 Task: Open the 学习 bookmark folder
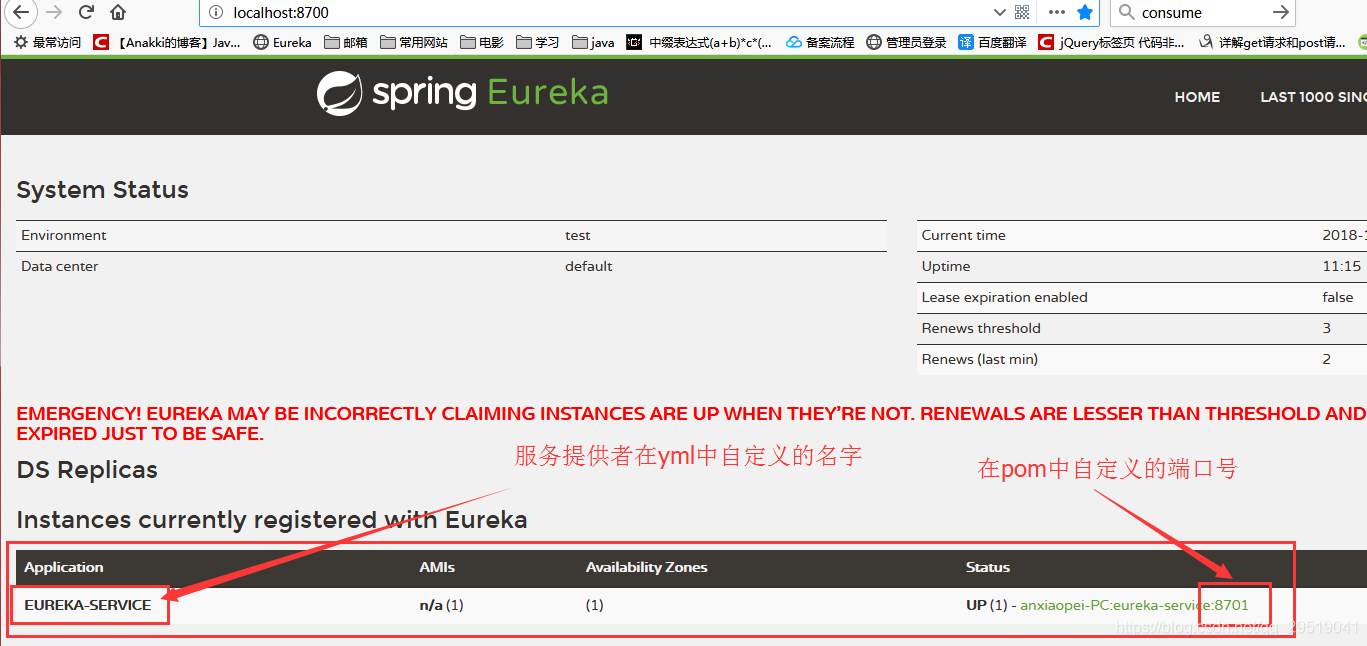point(538,42)
